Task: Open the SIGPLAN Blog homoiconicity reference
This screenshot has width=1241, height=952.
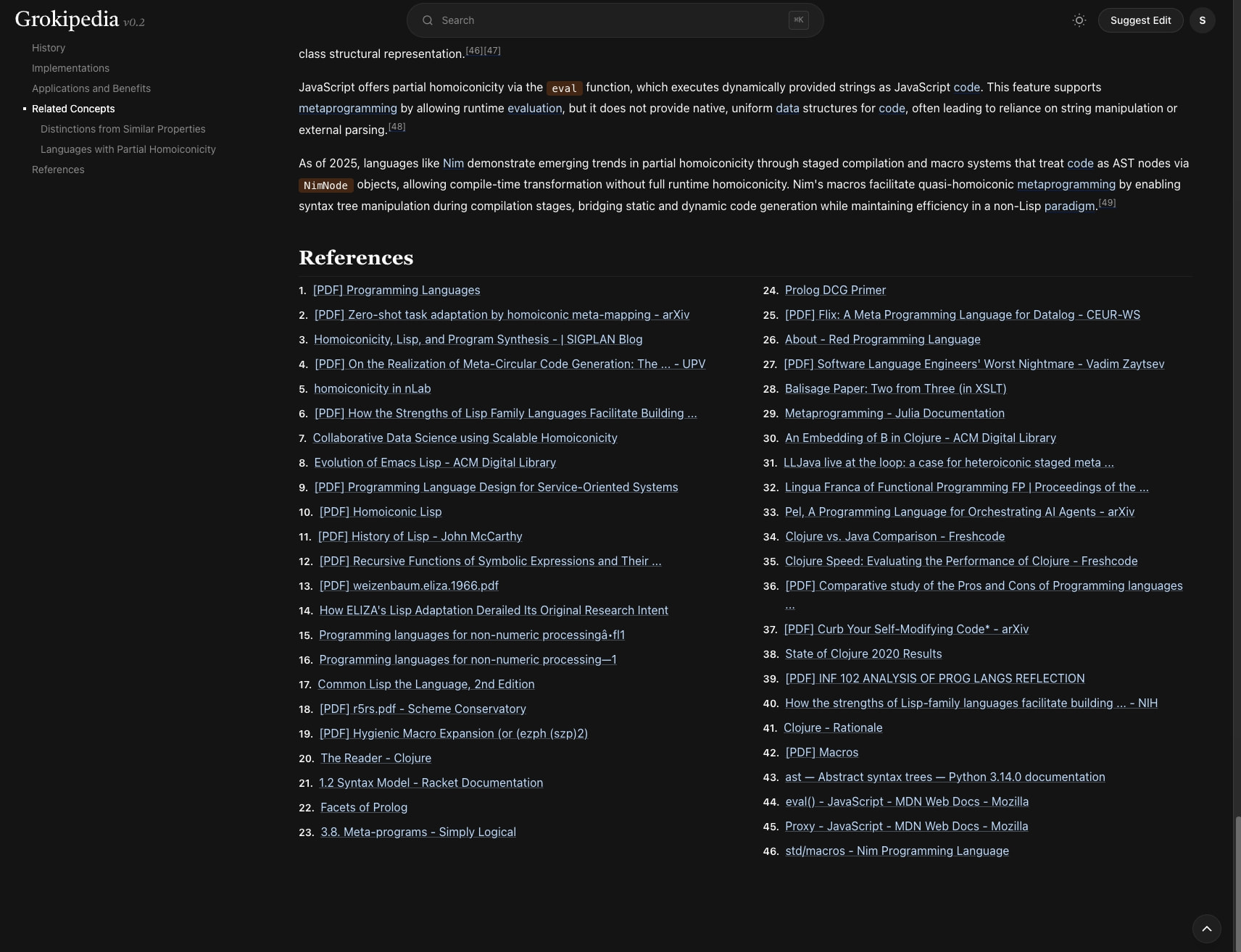Action: pos(478,339)
